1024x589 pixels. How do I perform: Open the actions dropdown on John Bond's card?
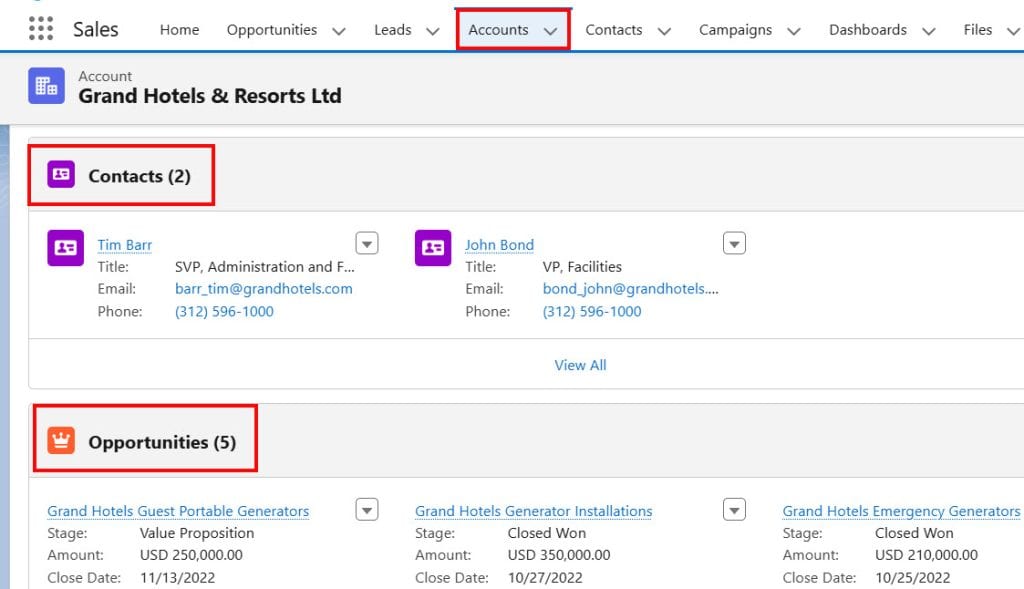[x=734, y=243]
